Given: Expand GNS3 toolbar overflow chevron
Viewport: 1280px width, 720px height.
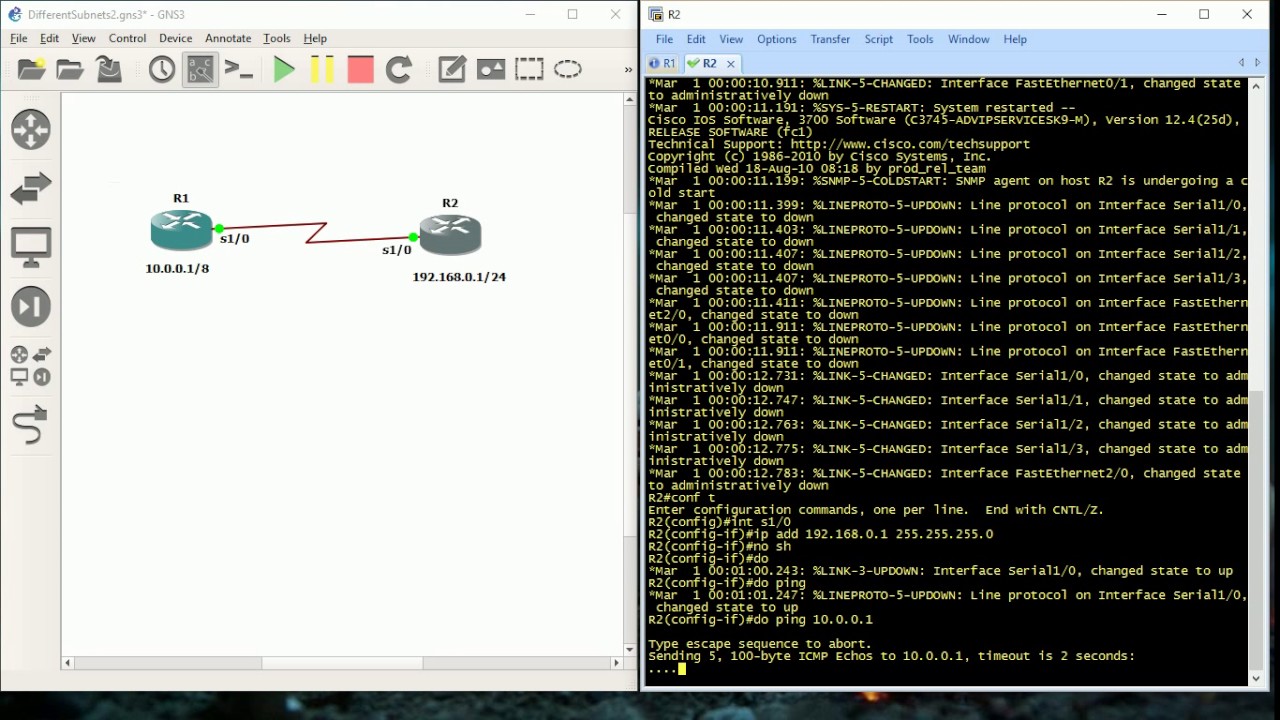Looking at the screenshot, I should pos(628,69).
